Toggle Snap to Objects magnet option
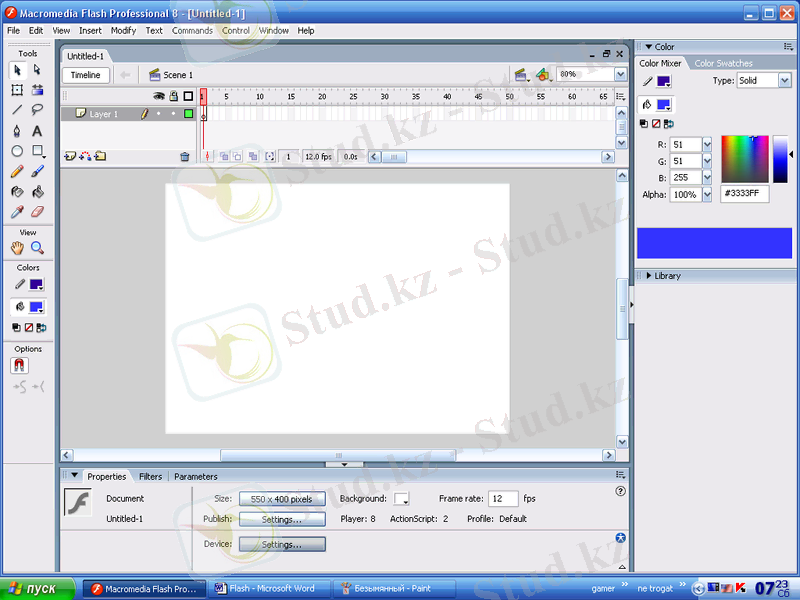This screenshot has width=800, height=600. tap(19, 365)
